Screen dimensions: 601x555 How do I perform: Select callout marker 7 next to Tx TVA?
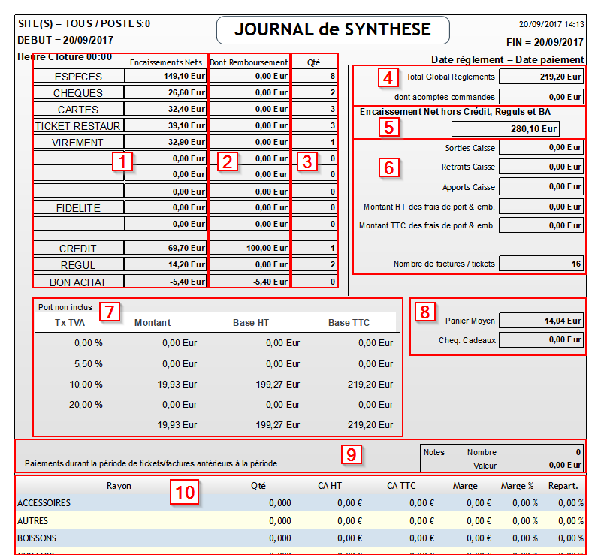pyautogui.click(x=109, y=311)
